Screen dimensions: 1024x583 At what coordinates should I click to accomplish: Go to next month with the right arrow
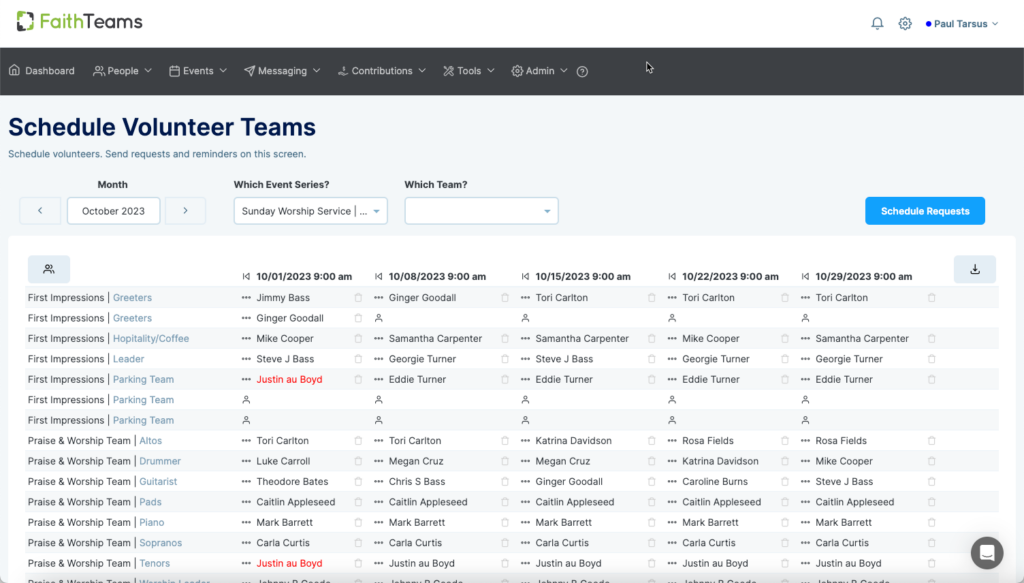[185, 211]
